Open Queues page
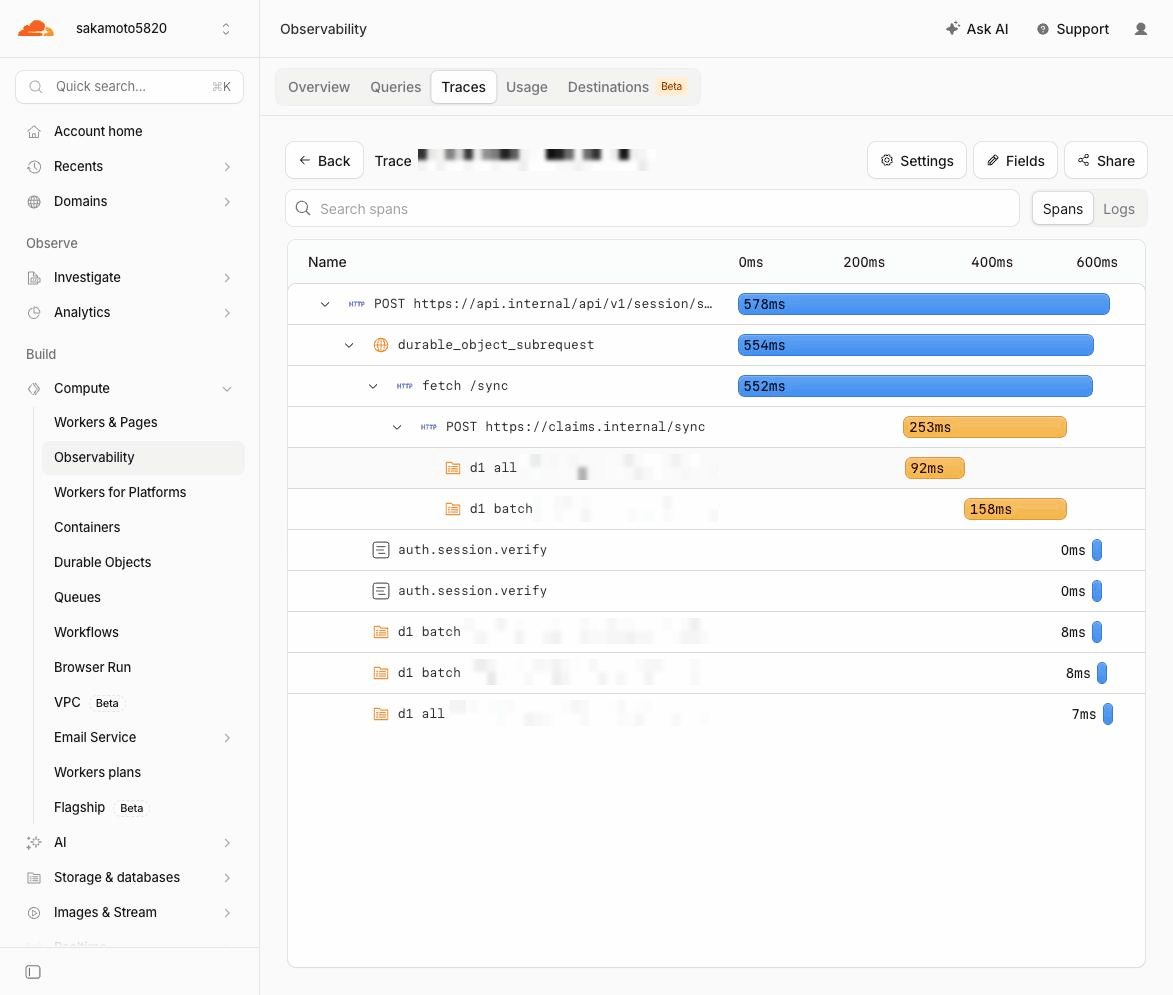 coord(77,598)
